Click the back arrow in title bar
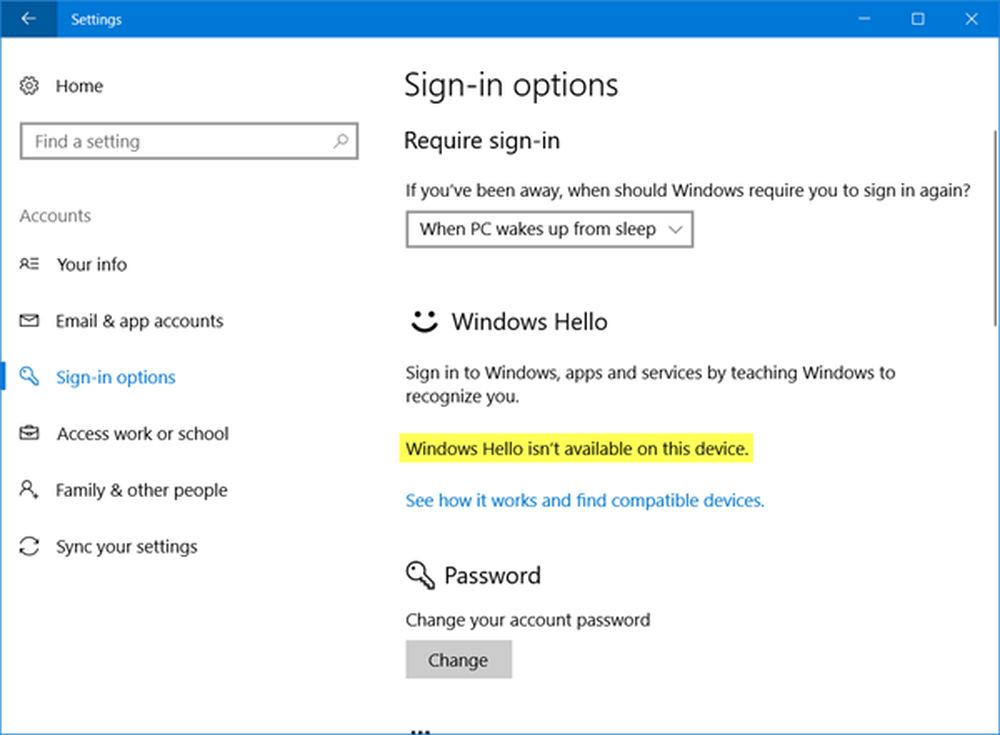The width and height of the screenshot is (1000, 735). 28,19
